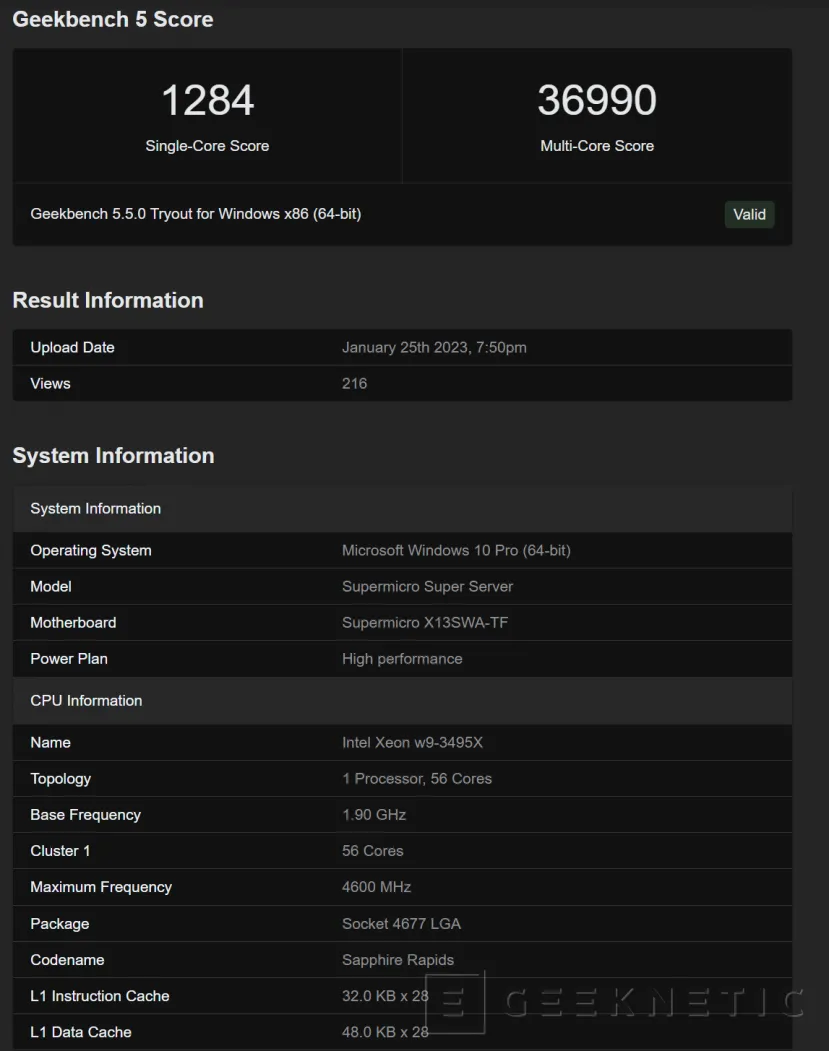Viewport: 829px width, 1051px height.
Task: Select the Supermicro X13SWA-TF value
Action: coord(425,623)
